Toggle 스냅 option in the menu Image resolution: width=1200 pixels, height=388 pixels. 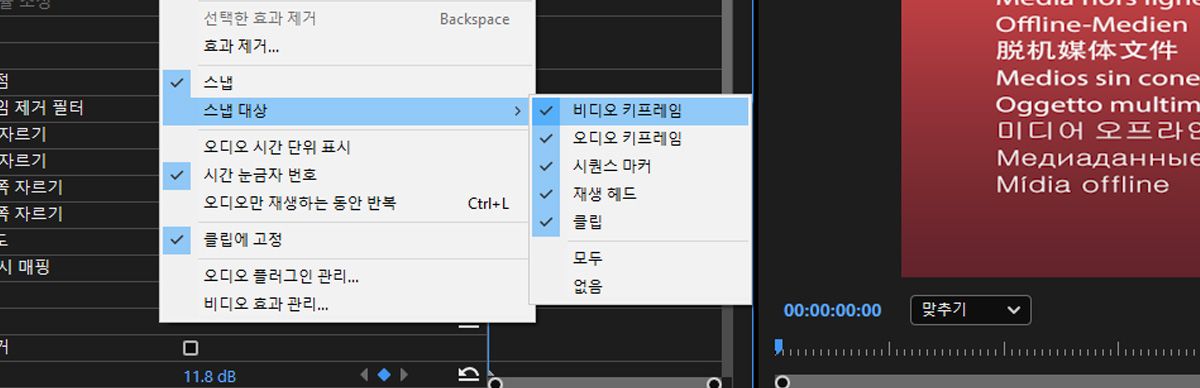click(347, 83)
